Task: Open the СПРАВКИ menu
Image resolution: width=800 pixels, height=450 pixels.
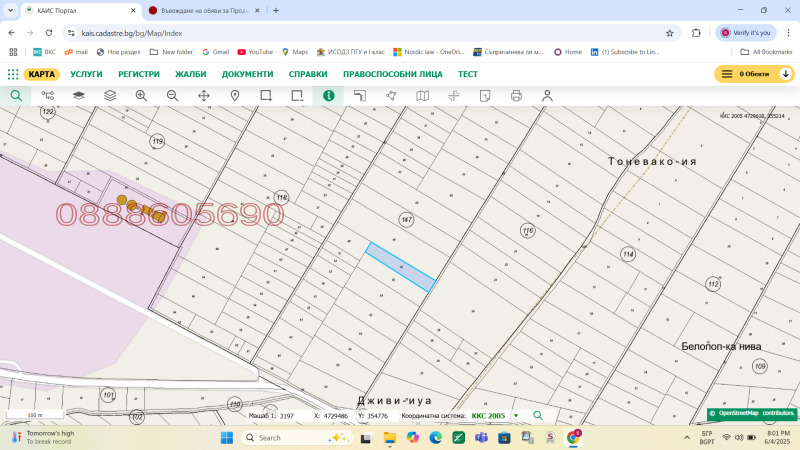Action: pos(308,74)
